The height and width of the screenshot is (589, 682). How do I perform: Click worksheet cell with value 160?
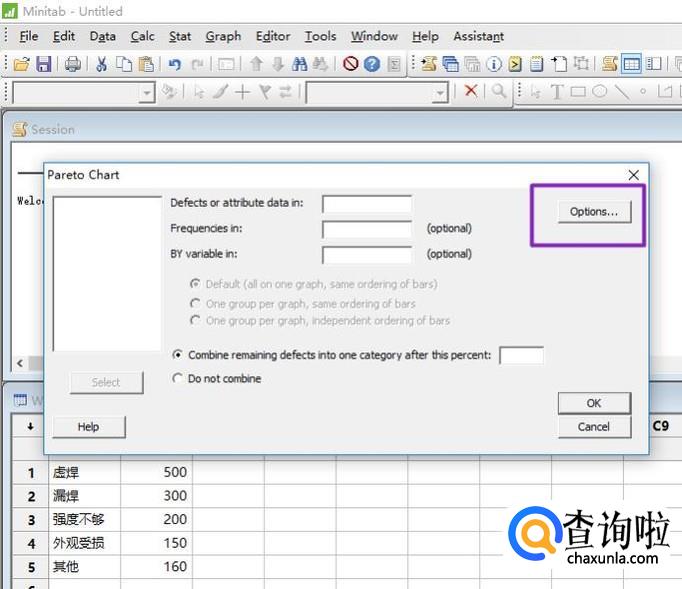157,566
